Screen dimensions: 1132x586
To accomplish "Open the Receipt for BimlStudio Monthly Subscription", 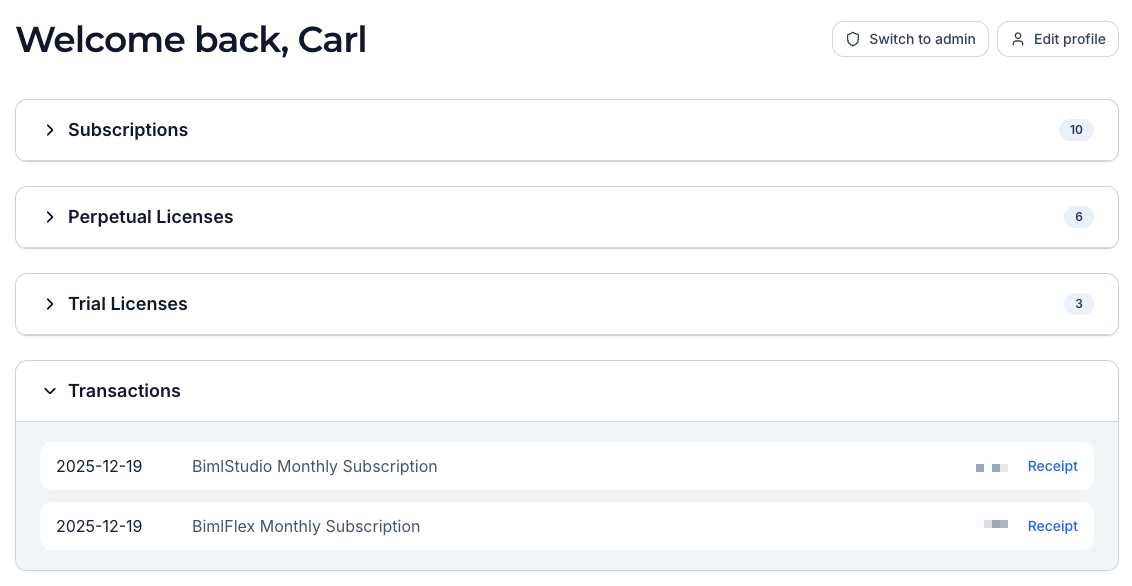I will tap(1052, 466).
